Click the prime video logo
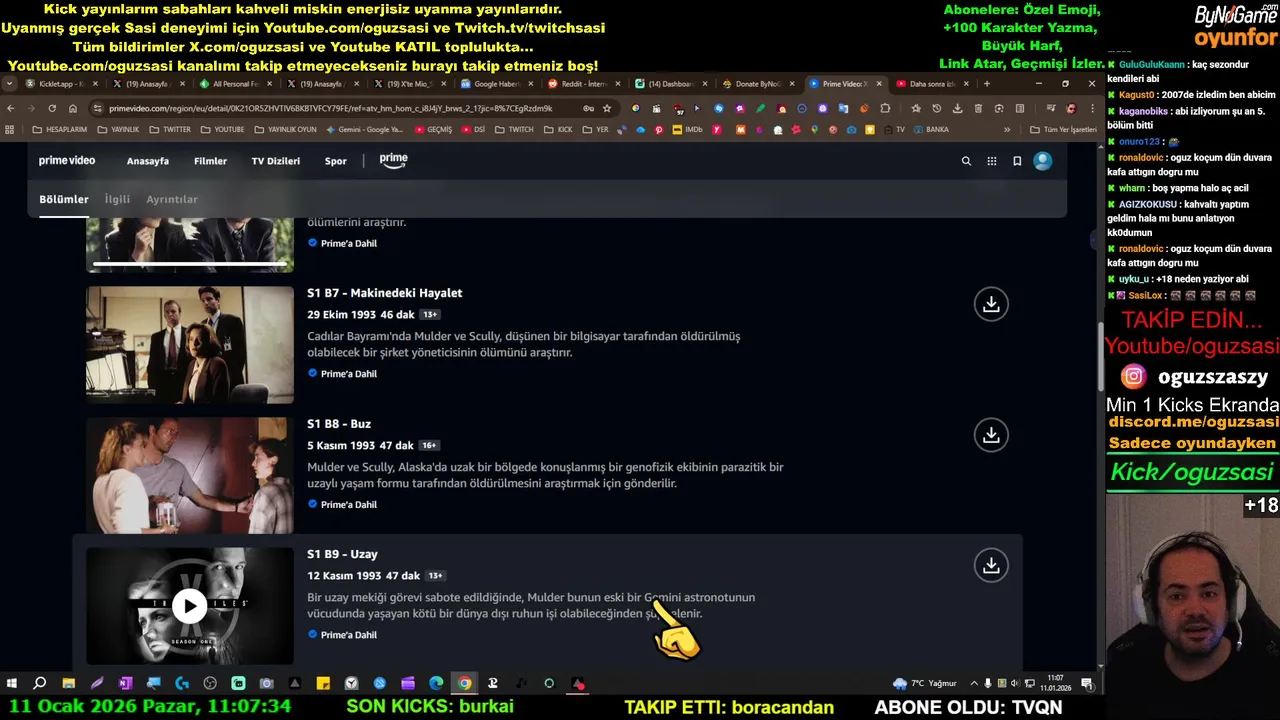Viewport: 1280px width, 720px height. click(x=67, y=161)
